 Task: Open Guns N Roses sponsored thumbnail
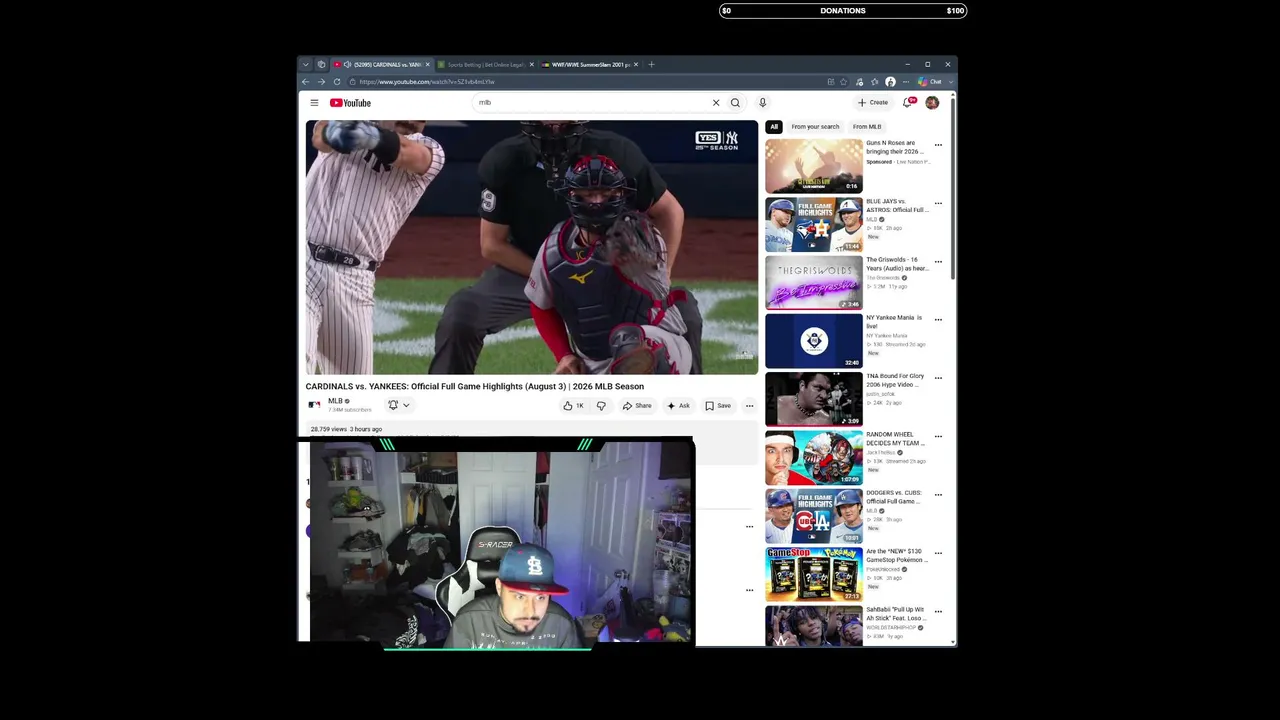pos(814,165)
